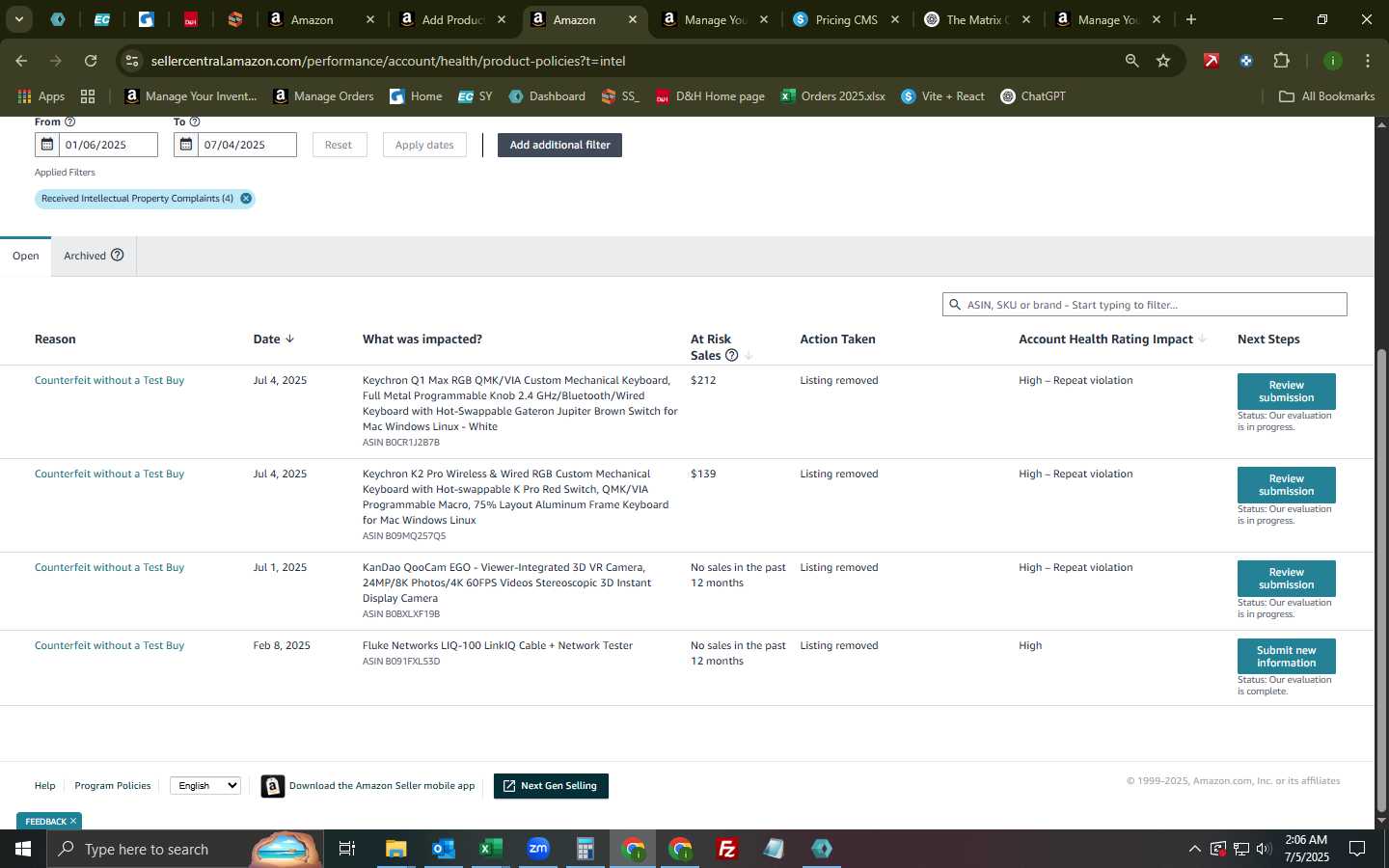The height and width of the screenshot is (868, 1389).
Task: Open the browser zoom magnifier icon
Action: click(1131, 61)
